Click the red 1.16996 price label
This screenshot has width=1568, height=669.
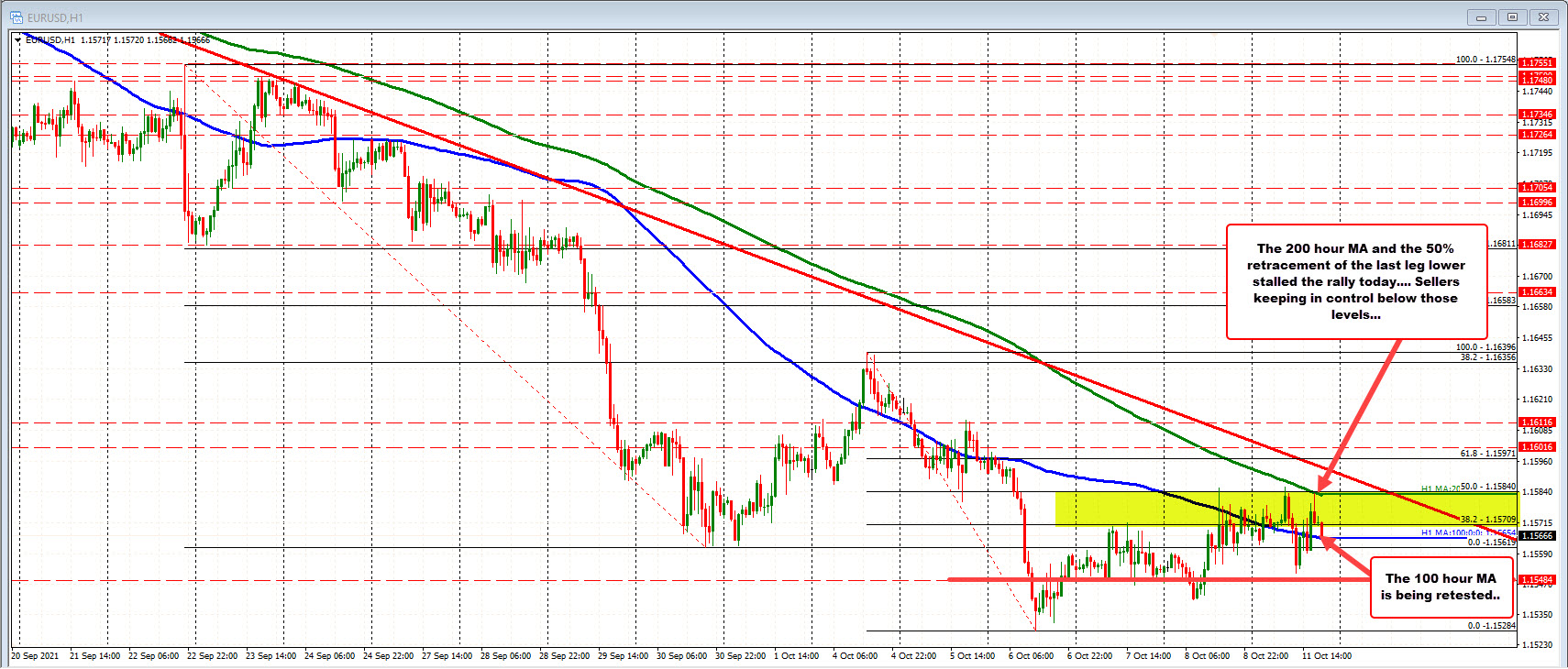(1538, 203)
